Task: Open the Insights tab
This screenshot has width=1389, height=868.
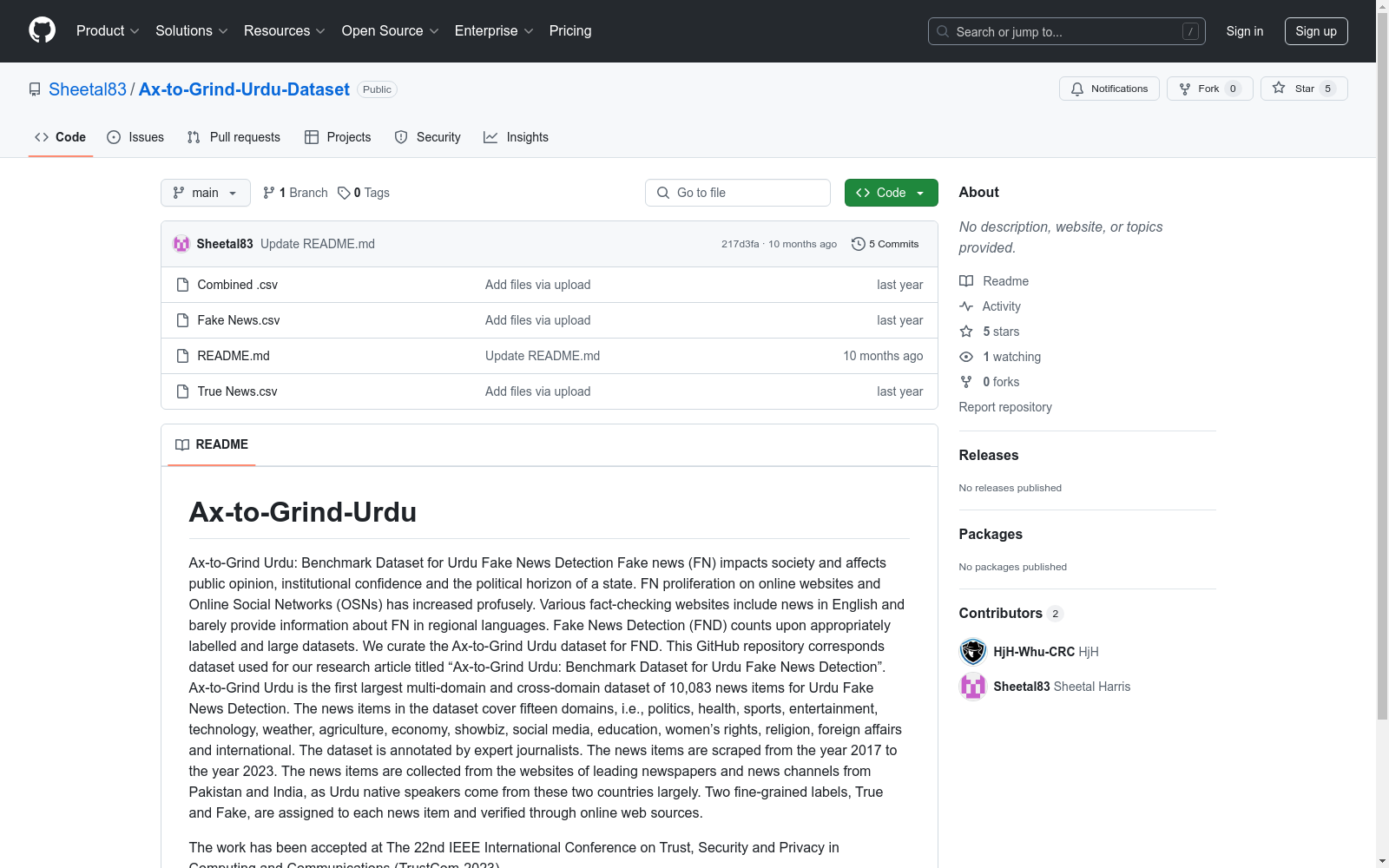Action: coord(516,137)
